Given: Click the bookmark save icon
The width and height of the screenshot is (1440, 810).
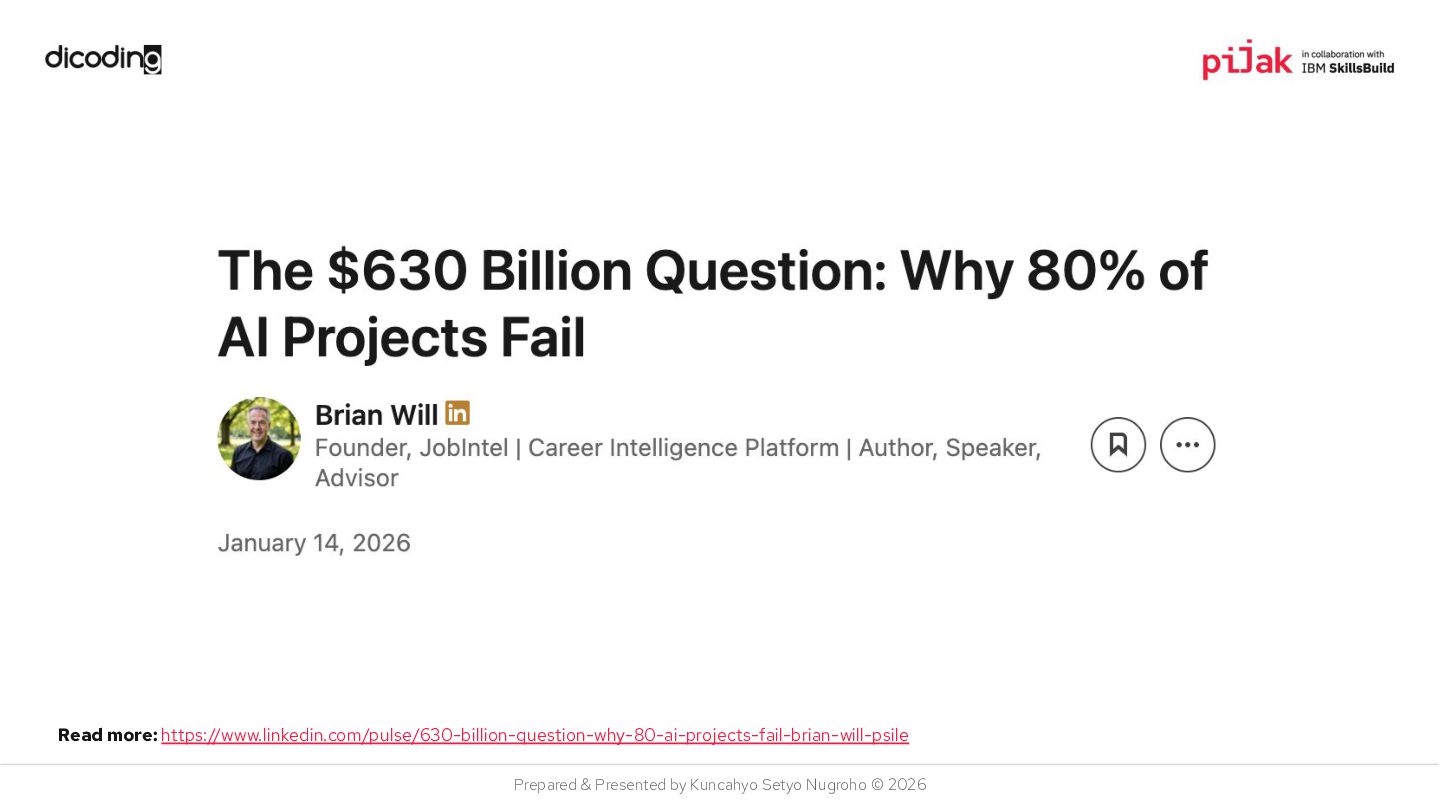Looking at the screenshot, I should coord(1118,445).
